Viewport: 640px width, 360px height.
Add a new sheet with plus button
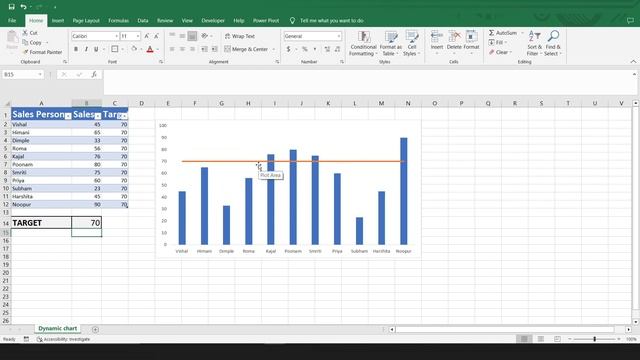tap(95, 329)
